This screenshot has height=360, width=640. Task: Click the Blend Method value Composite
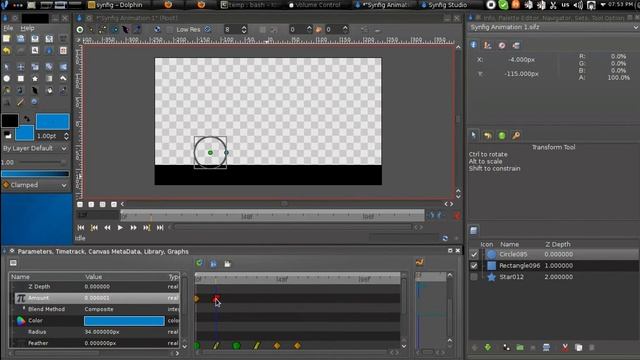99,309
